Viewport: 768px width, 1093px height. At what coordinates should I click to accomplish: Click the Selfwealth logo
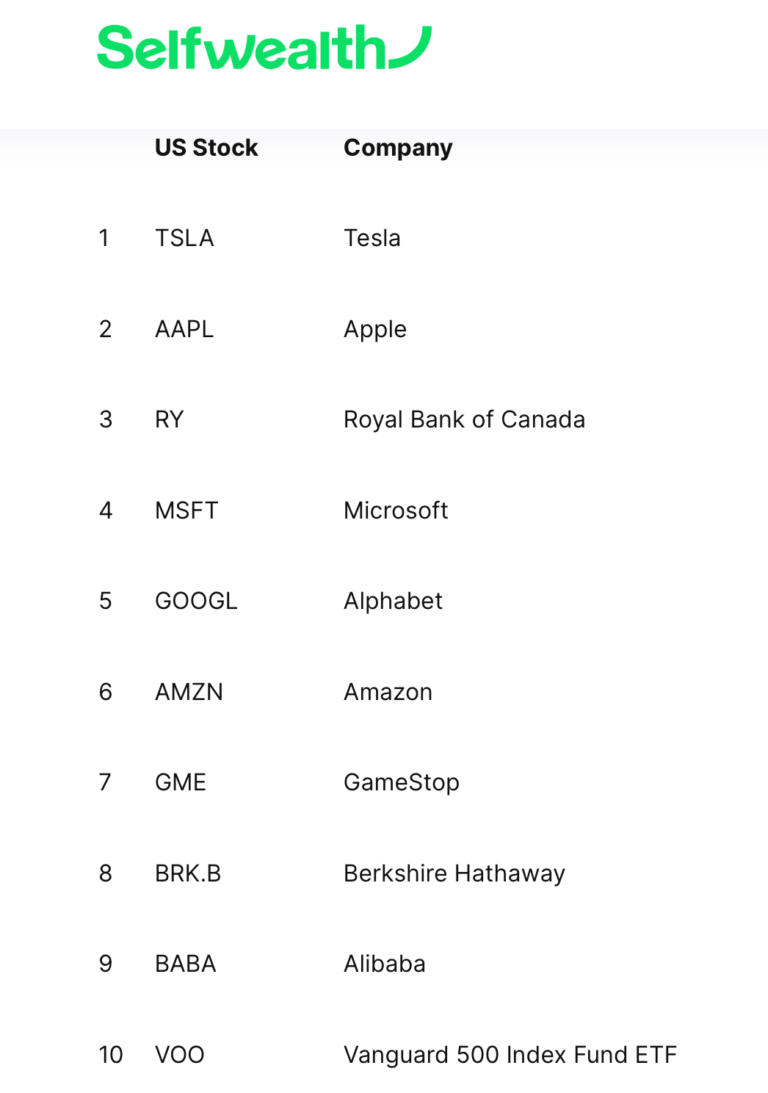pyautogui.click(x=263, y=47)
